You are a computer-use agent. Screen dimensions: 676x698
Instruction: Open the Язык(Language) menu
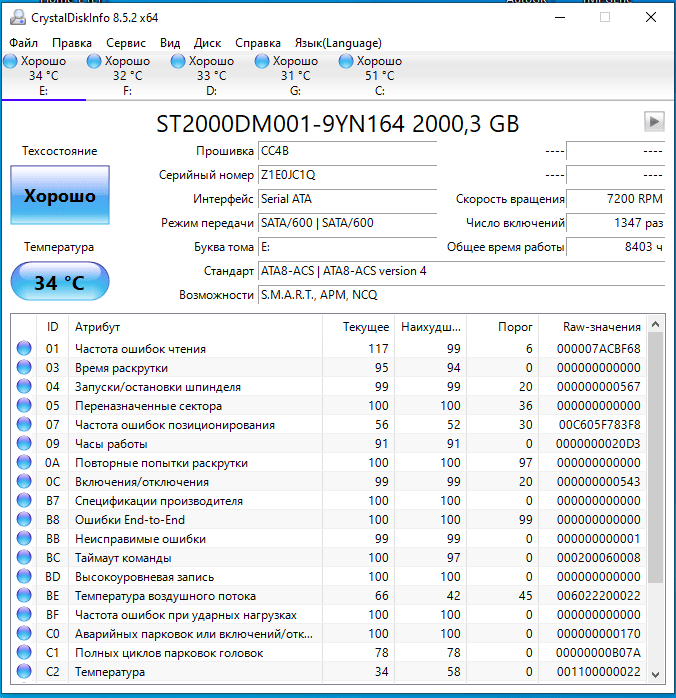(x=338, y=43)
